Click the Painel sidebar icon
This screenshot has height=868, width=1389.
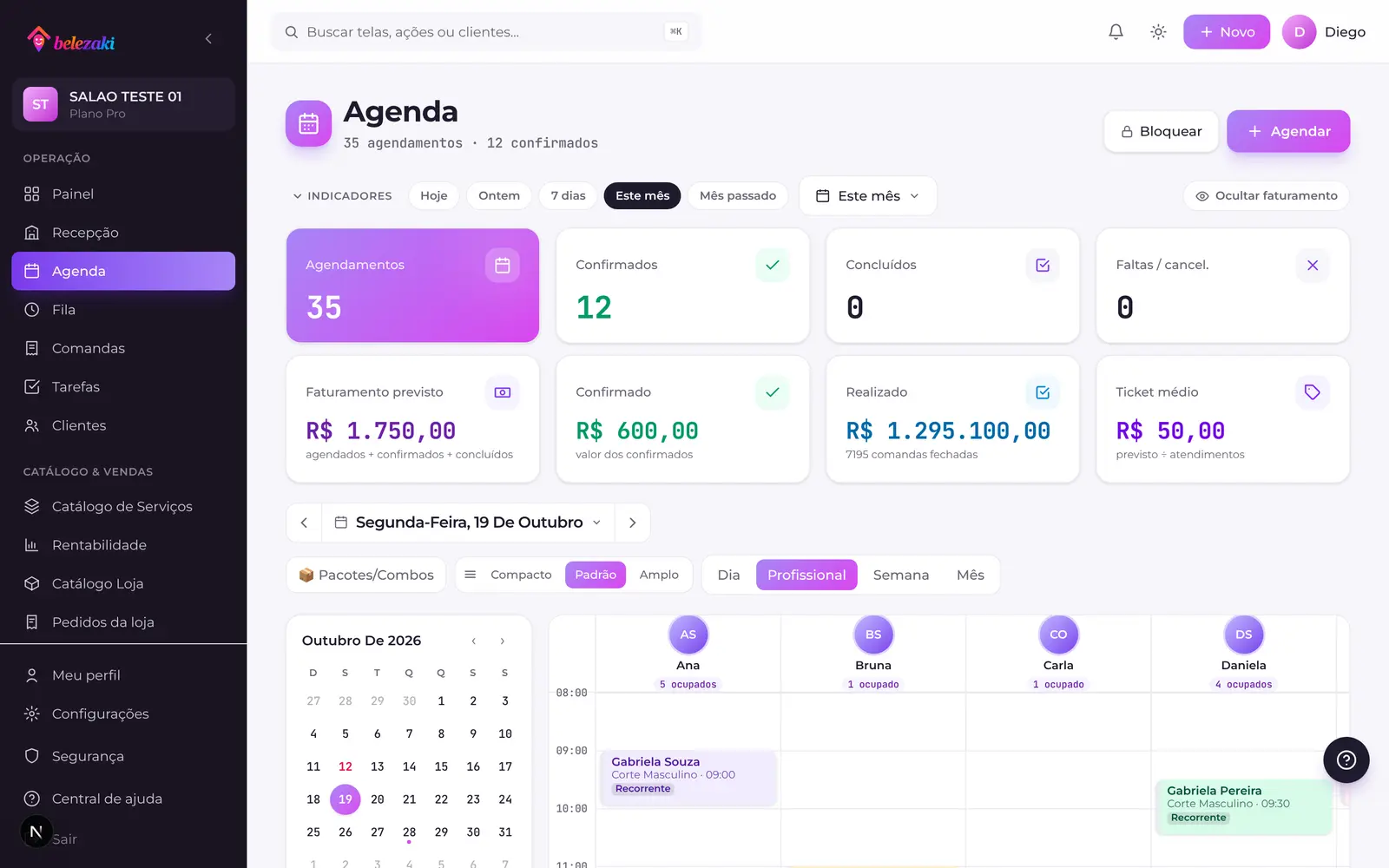(32, 194)
